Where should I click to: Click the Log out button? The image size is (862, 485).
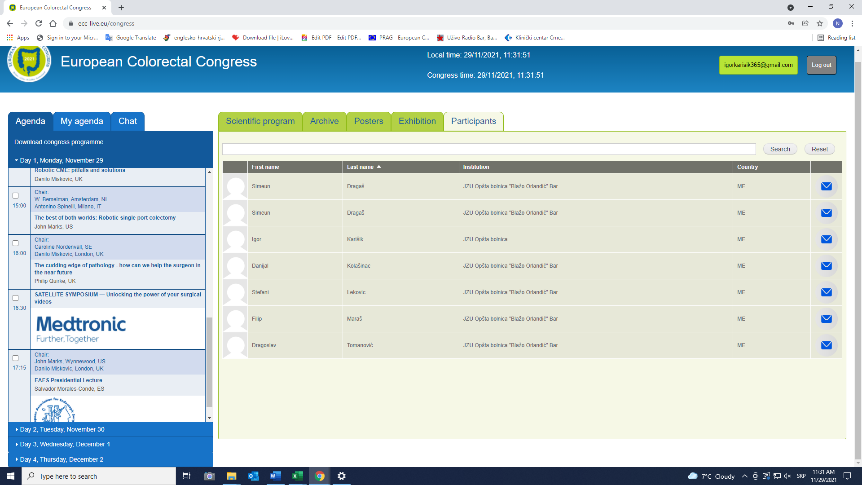[x=821, y=64]
